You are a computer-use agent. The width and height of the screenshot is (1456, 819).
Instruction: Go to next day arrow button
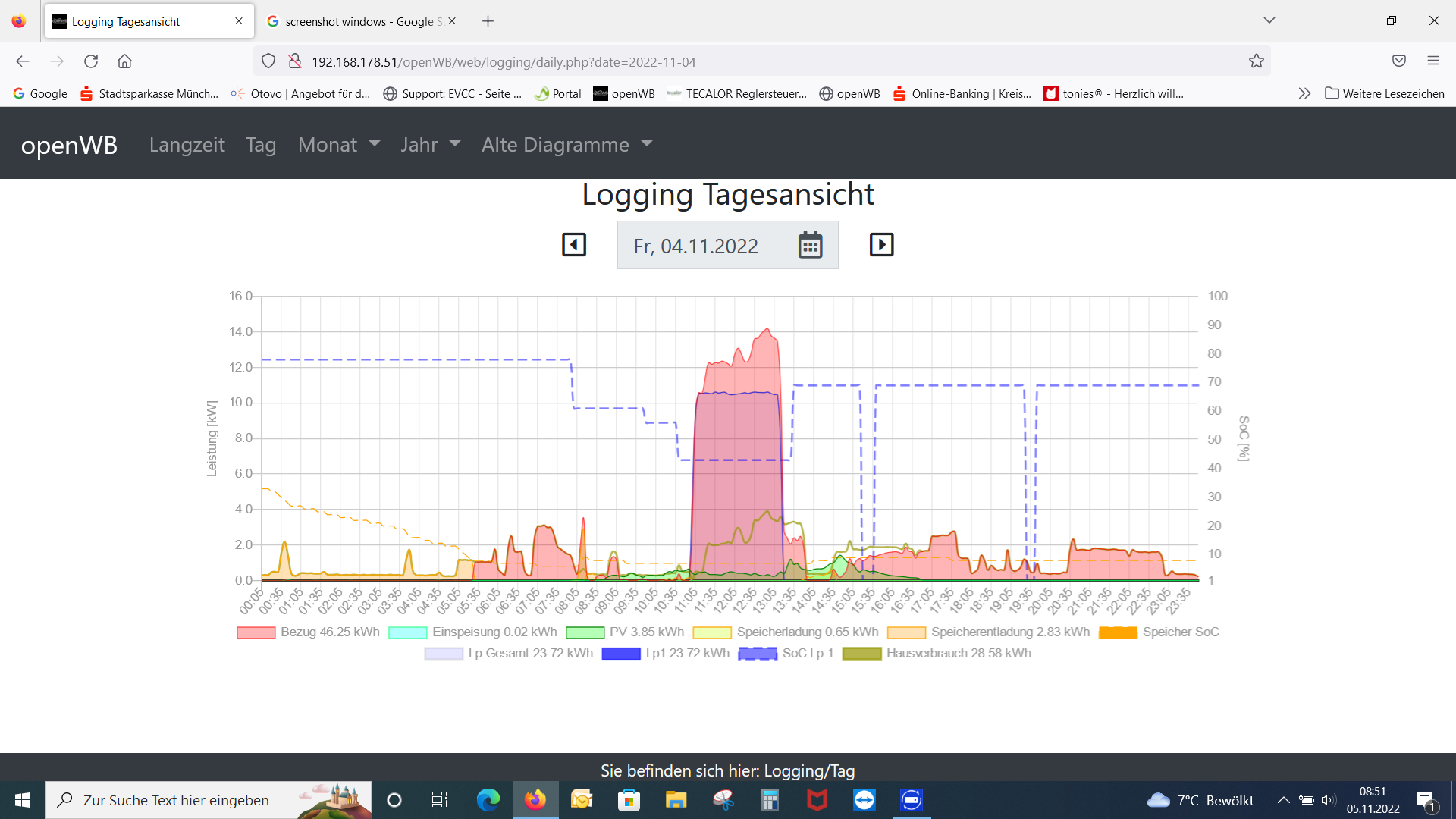tap(881, 245)
